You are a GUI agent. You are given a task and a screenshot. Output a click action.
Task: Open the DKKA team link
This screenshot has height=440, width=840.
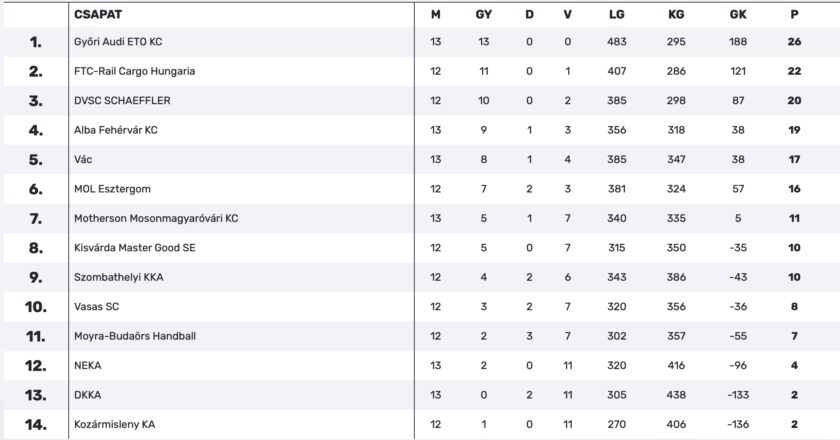87,395
